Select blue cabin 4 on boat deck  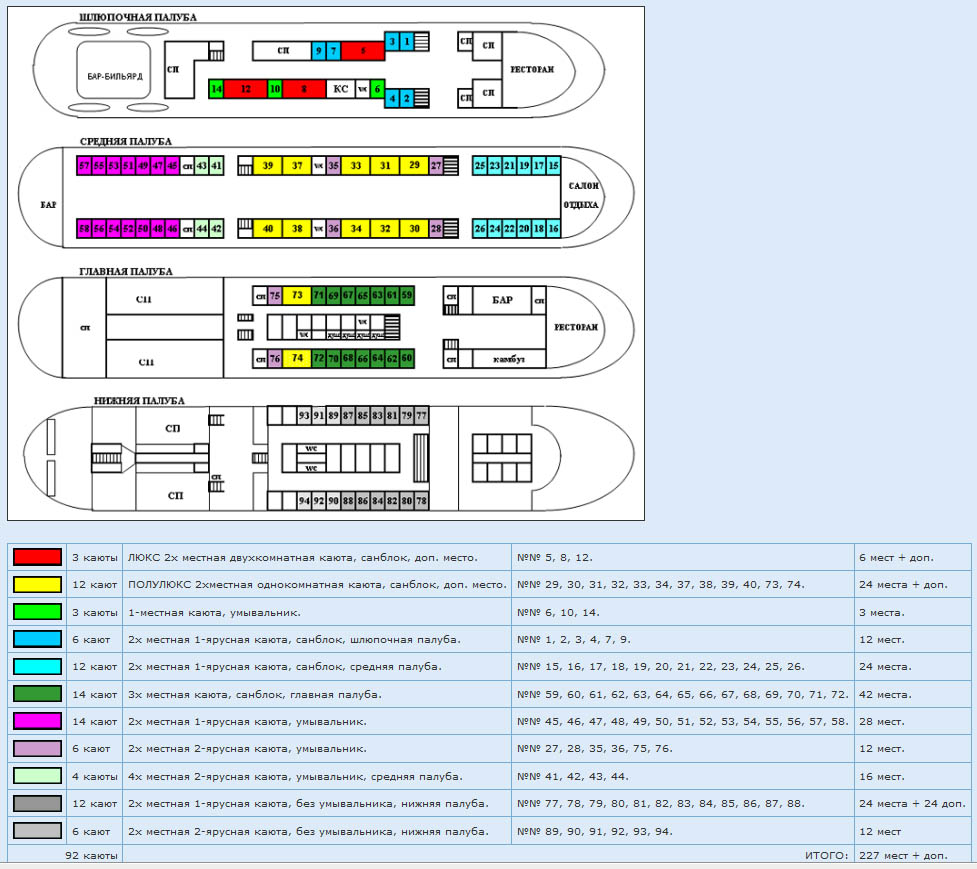(x=392, y=98)
